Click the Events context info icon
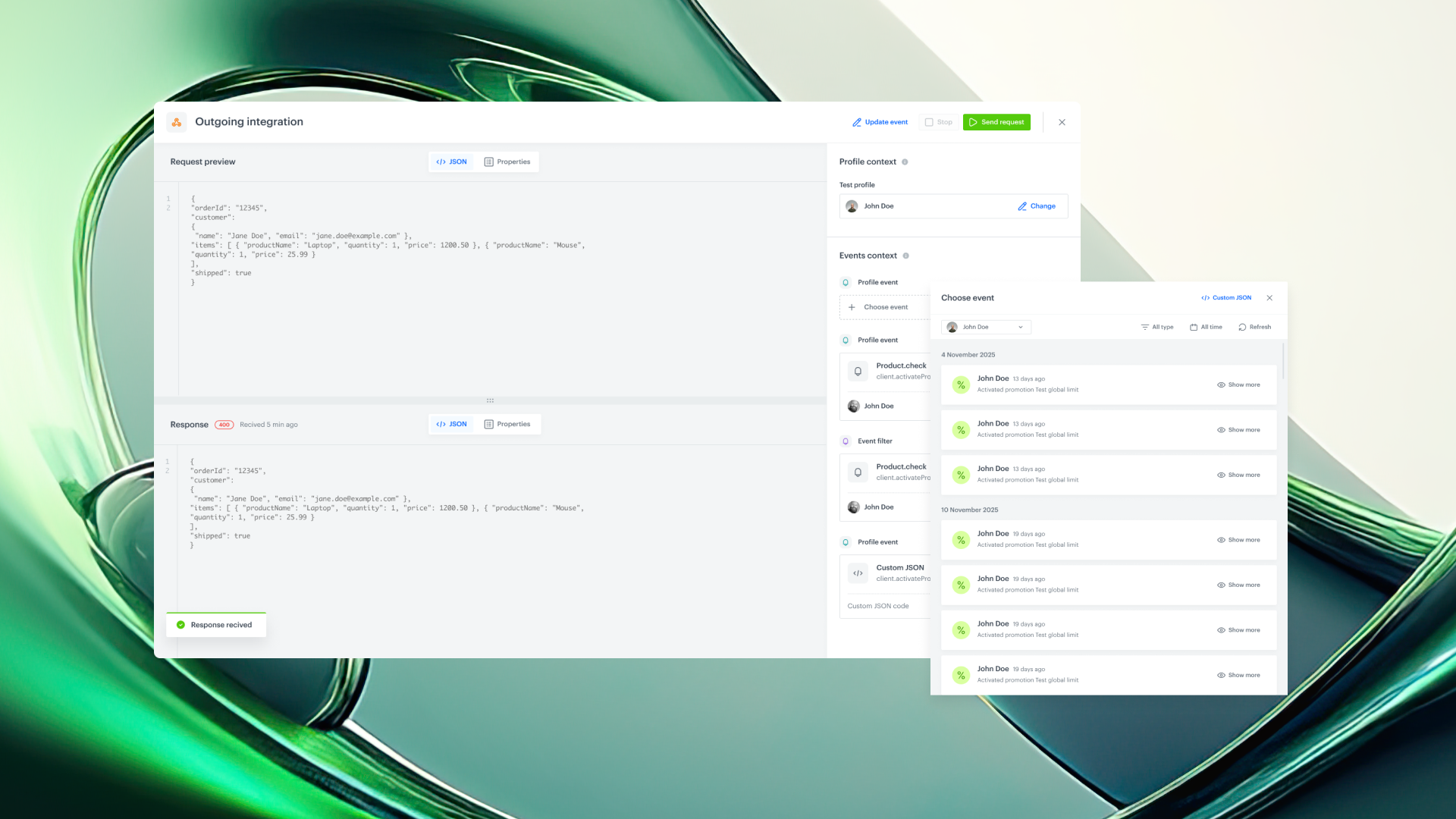The image size is (1456, 819). (905, 256)
